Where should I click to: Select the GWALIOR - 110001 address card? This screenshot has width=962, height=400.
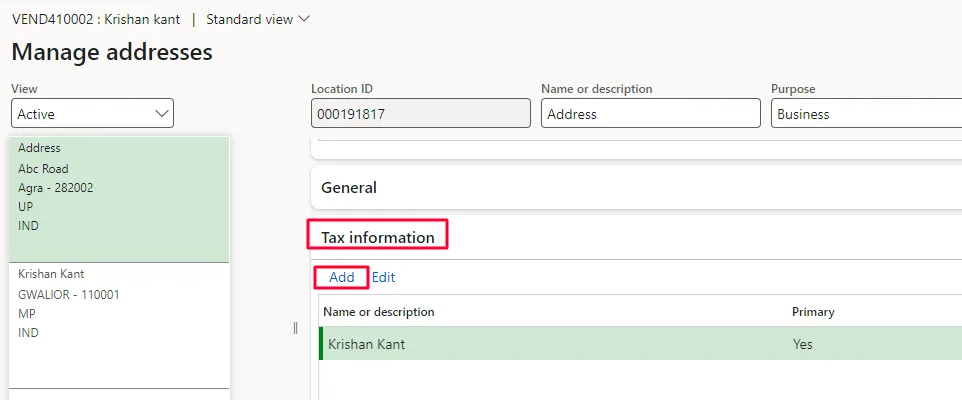(x=120, y=326)
